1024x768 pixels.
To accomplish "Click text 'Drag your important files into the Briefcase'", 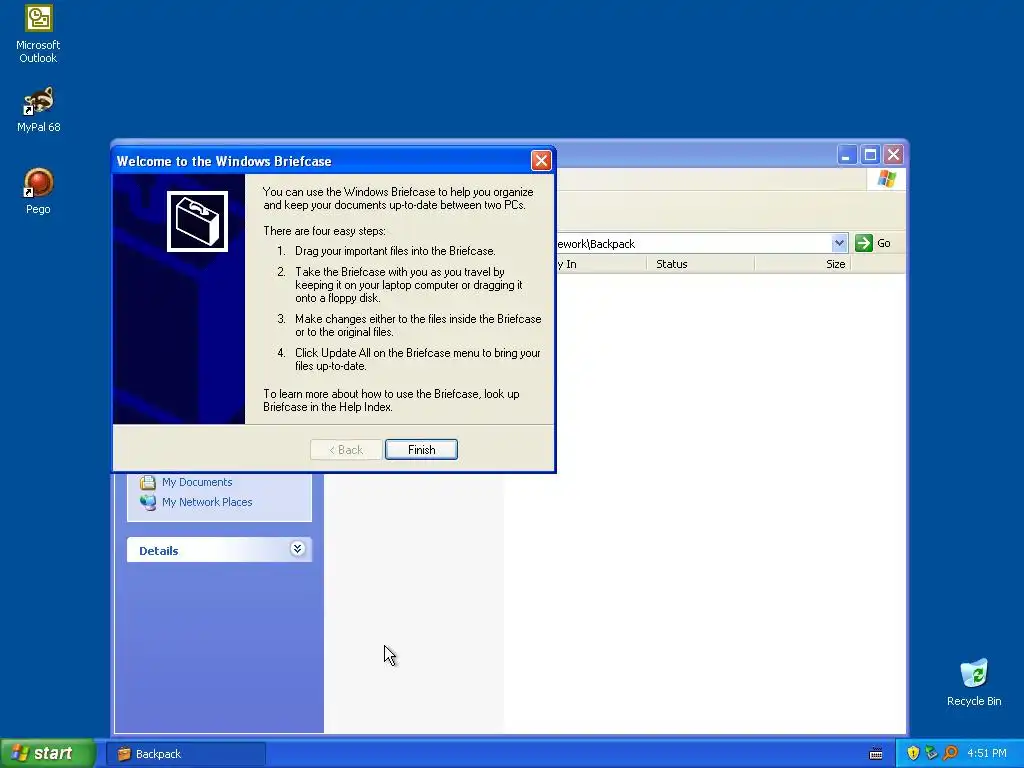I will point(395,251).
